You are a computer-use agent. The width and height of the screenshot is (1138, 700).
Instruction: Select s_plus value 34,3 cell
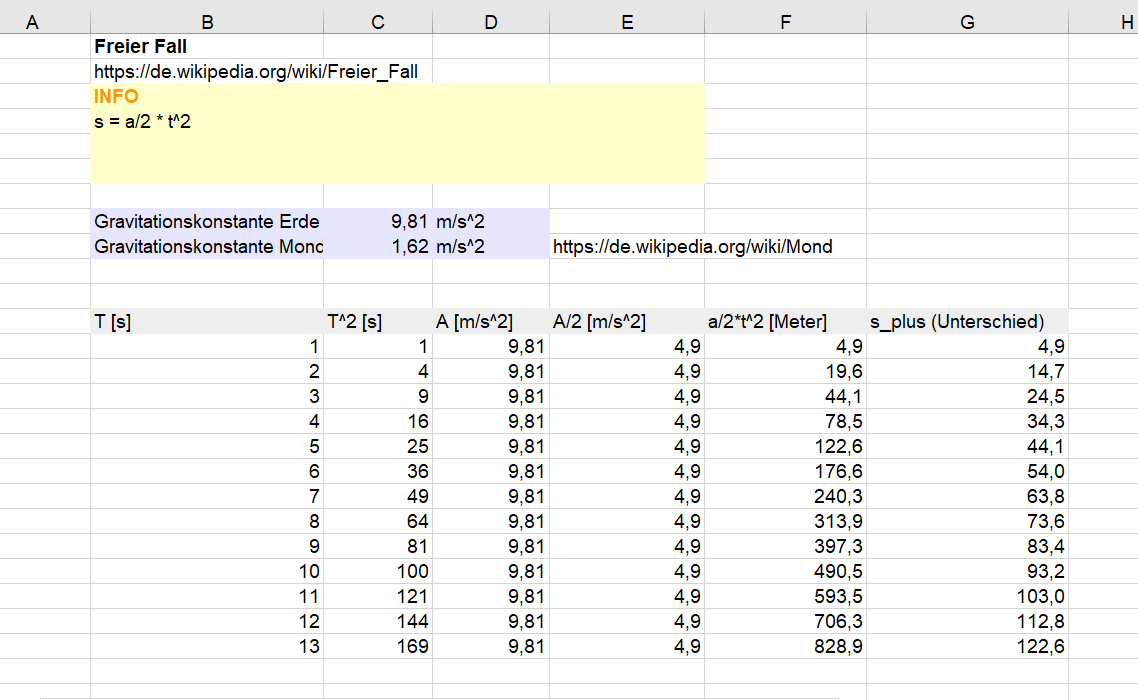[967, 421]
